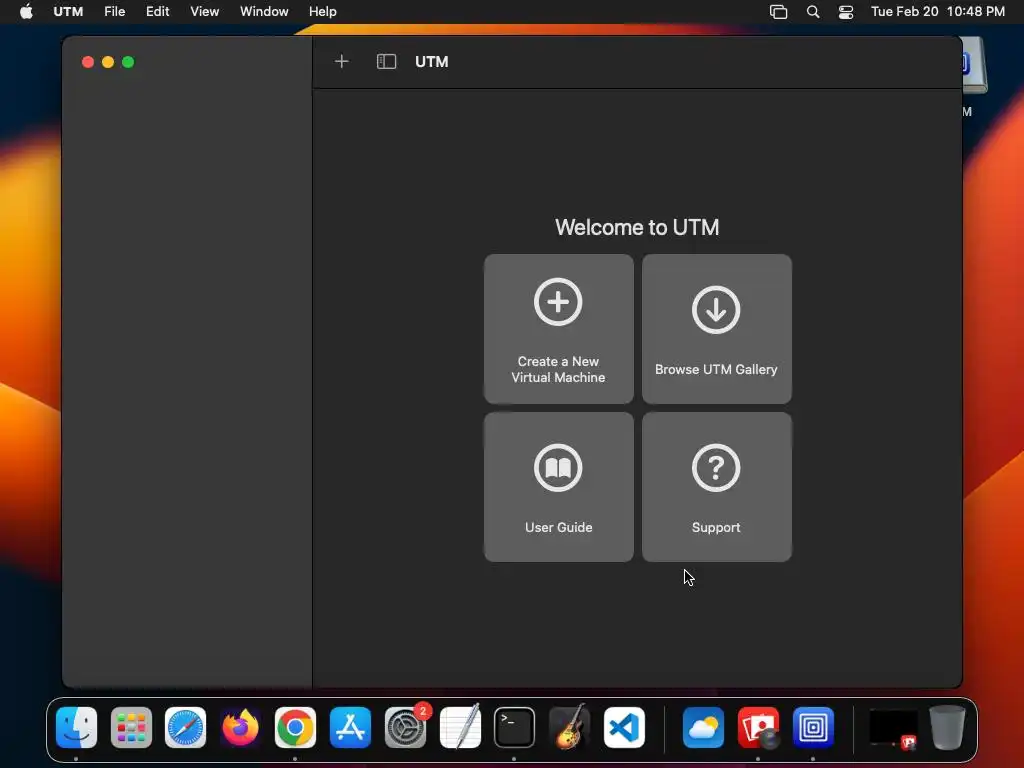
Task: Open the File menu
Action: tap(114, 11)
